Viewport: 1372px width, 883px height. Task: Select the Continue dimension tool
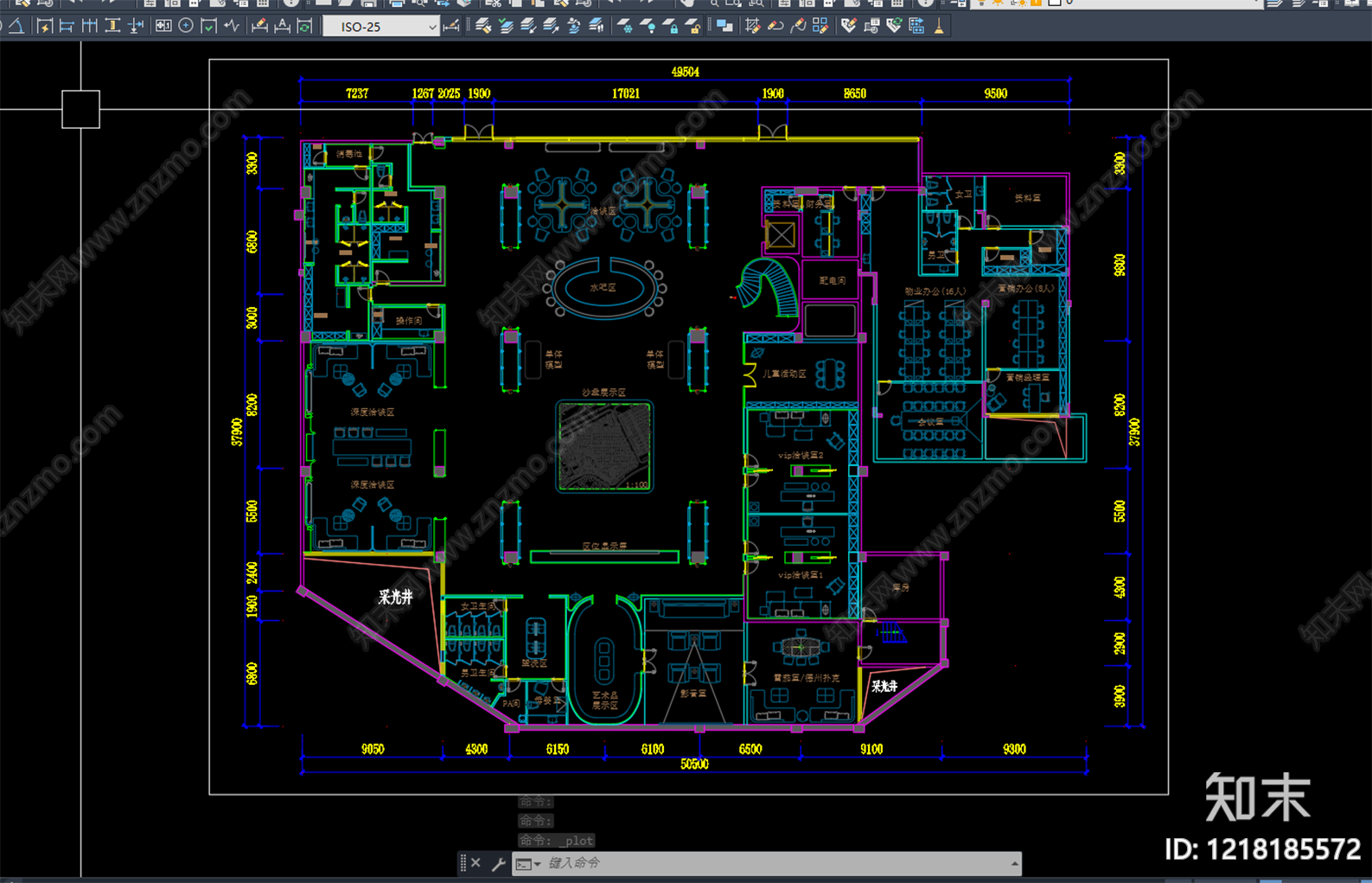pyautogui.click(x=90, y=26)
